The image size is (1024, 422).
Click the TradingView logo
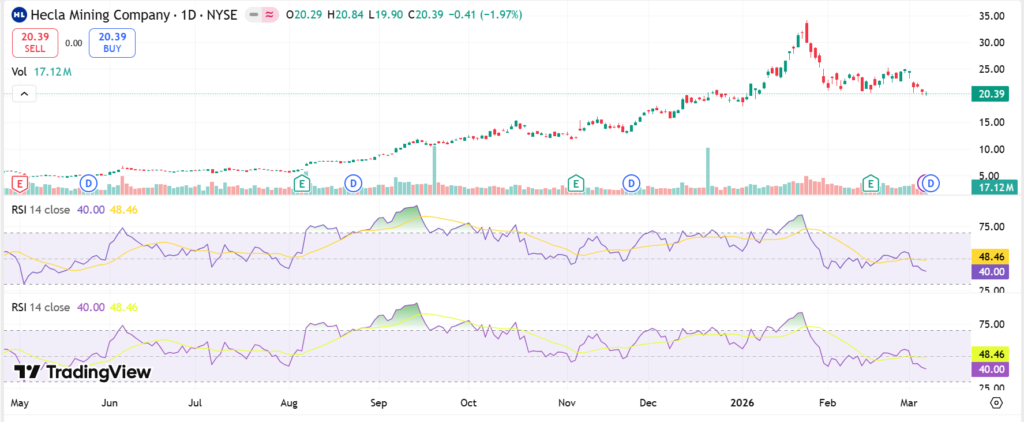pos(83,372)
